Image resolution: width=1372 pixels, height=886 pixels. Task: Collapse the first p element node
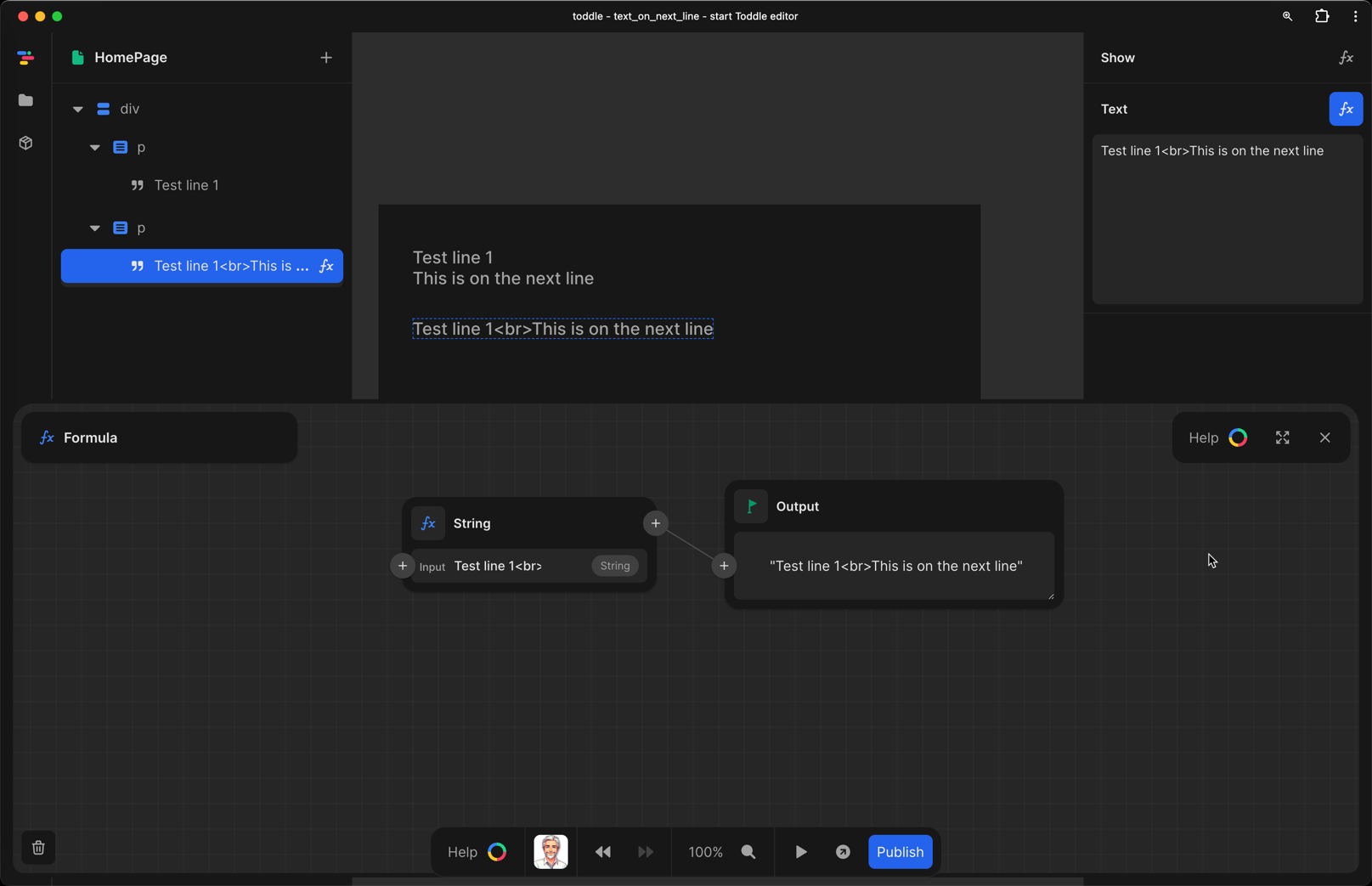point(95,148)
